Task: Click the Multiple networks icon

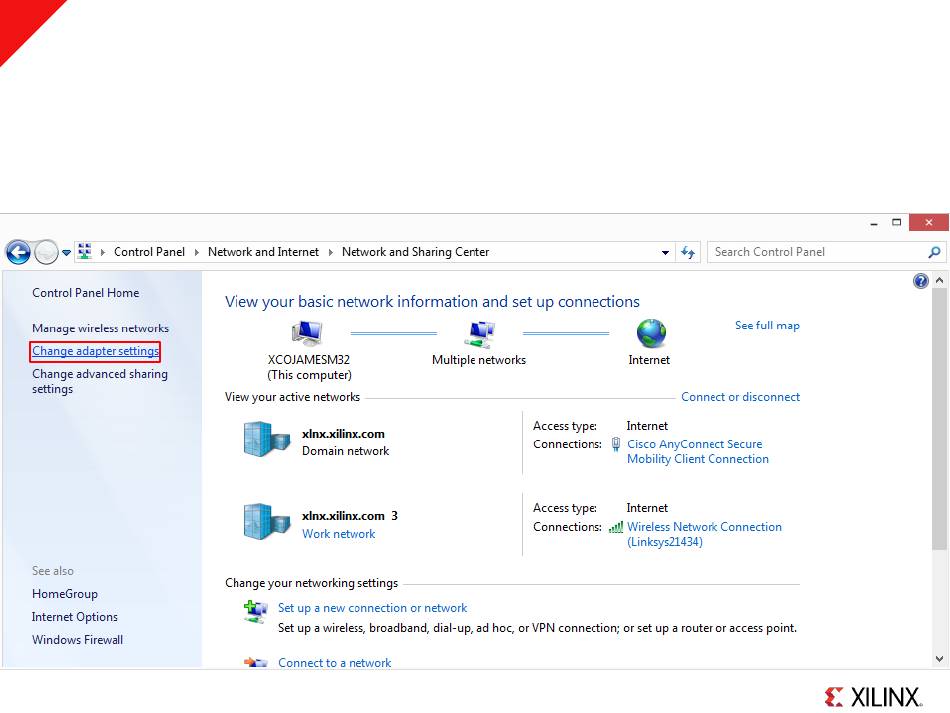Action: [480, 334]
